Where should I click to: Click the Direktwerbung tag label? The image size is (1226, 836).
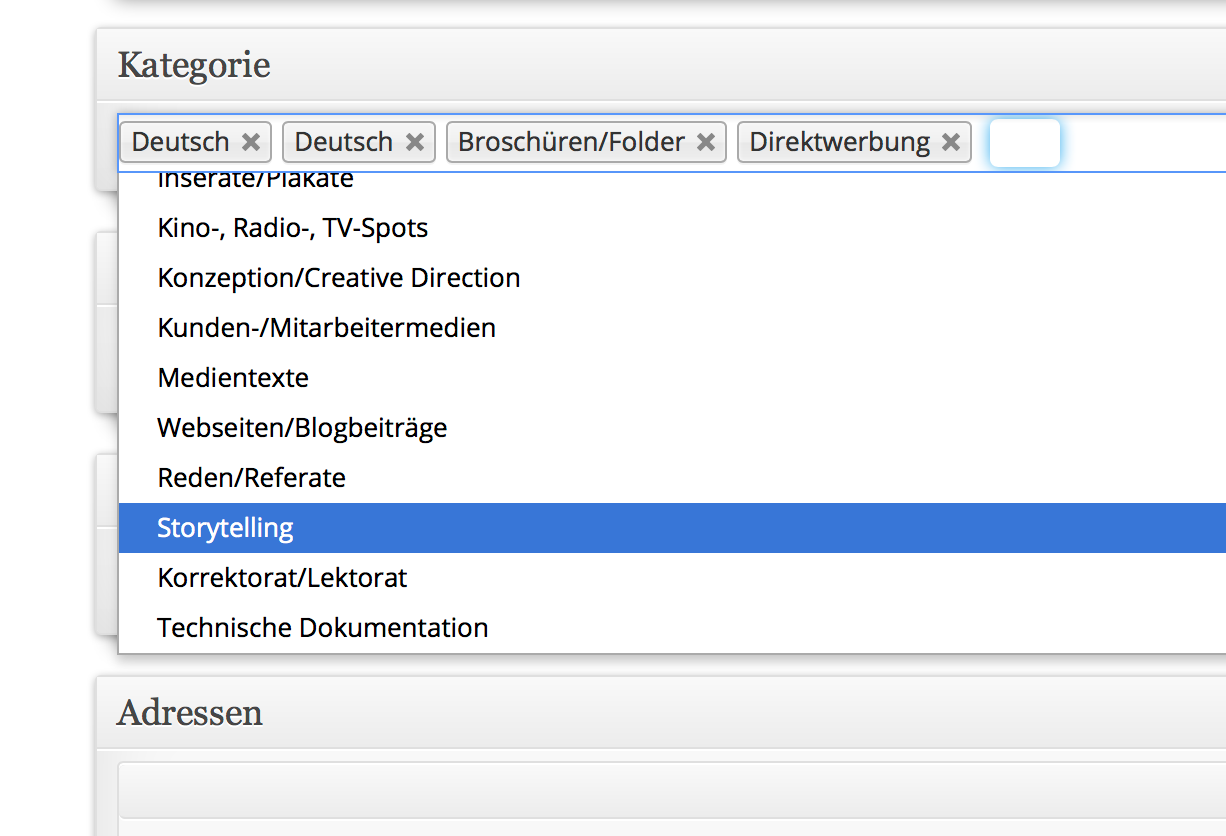pyautogui.click(x=839, y=142)
